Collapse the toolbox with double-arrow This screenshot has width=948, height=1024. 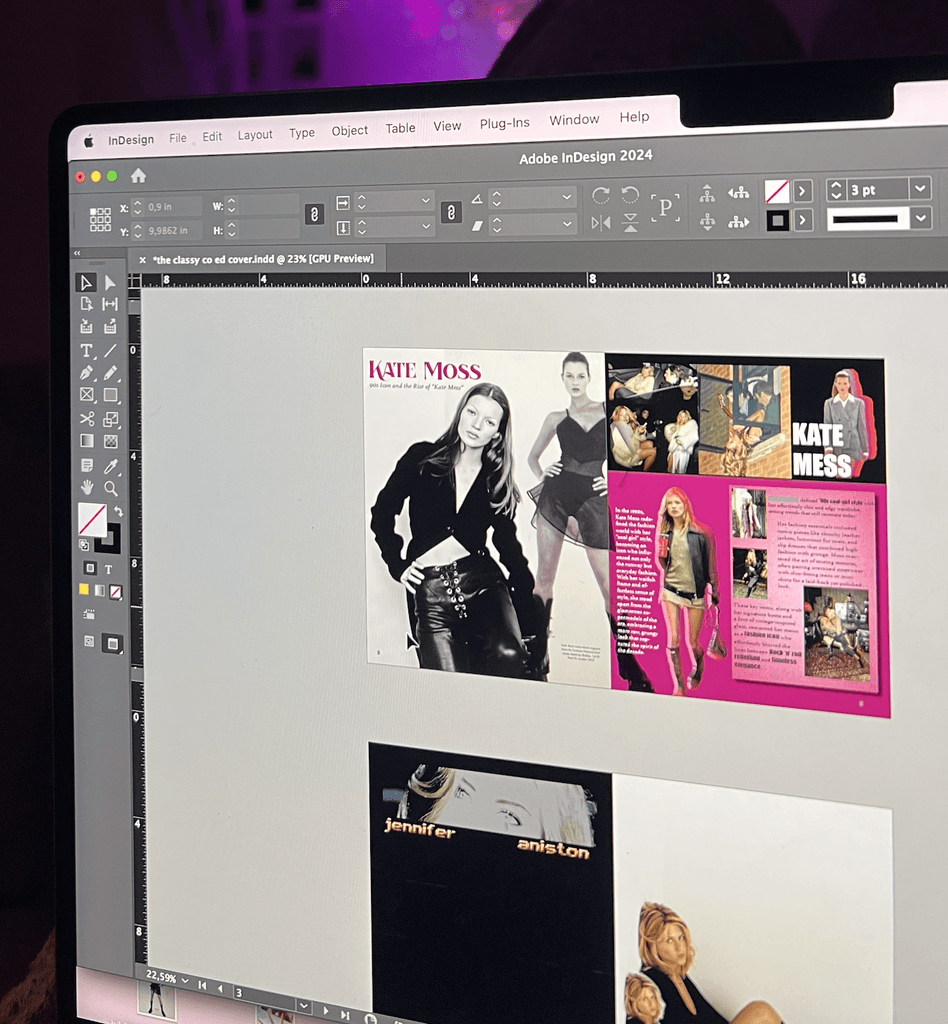(x=77, y=253)
